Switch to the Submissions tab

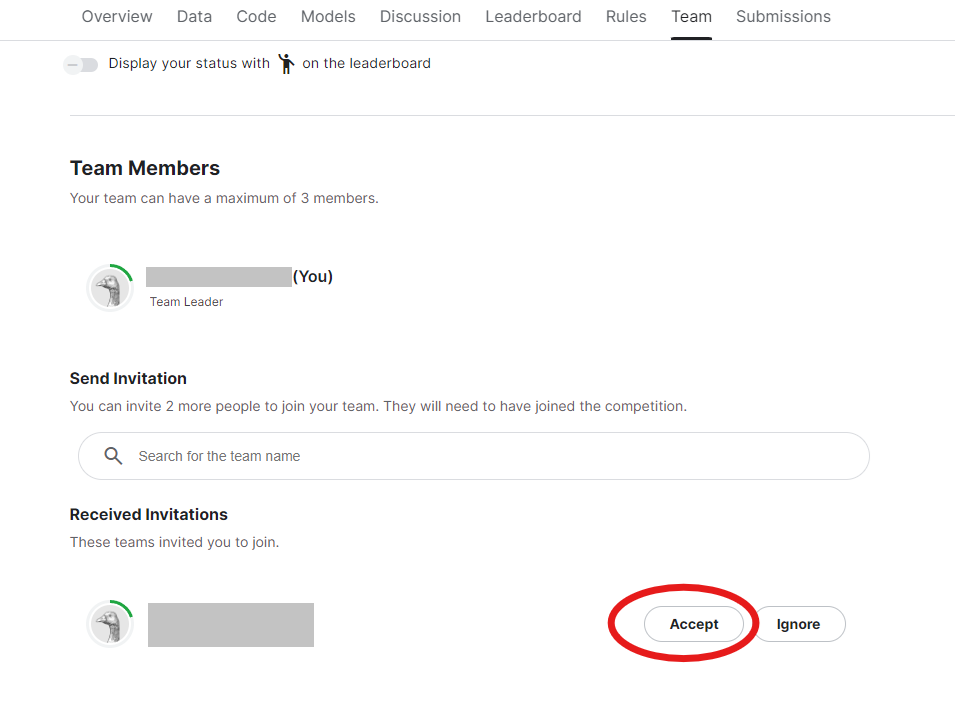[x=783, y=16]
